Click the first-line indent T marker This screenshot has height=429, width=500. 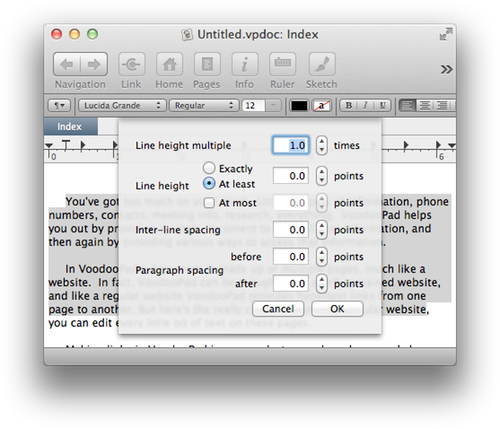[66, 144]
